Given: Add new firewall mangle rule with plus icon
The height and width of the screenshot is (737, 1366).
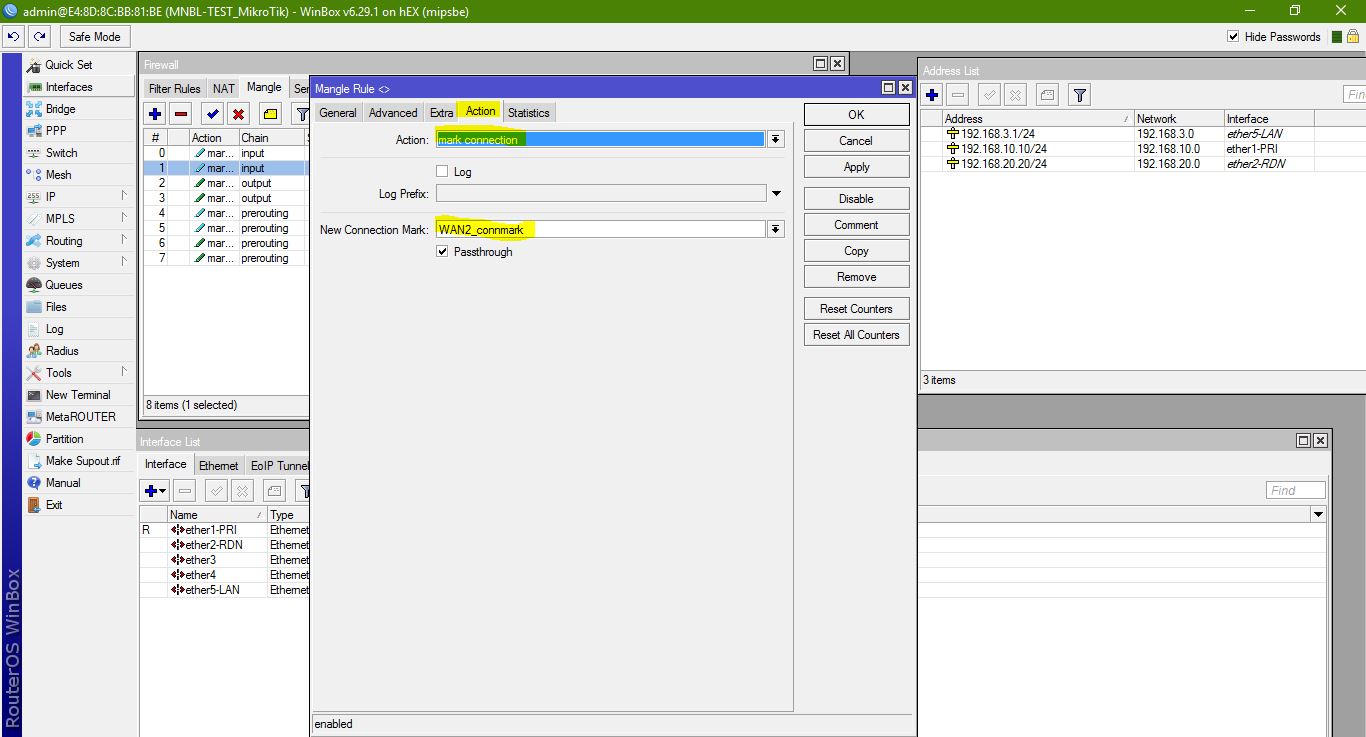Looking at the screenshot, I should coord(155,114).
